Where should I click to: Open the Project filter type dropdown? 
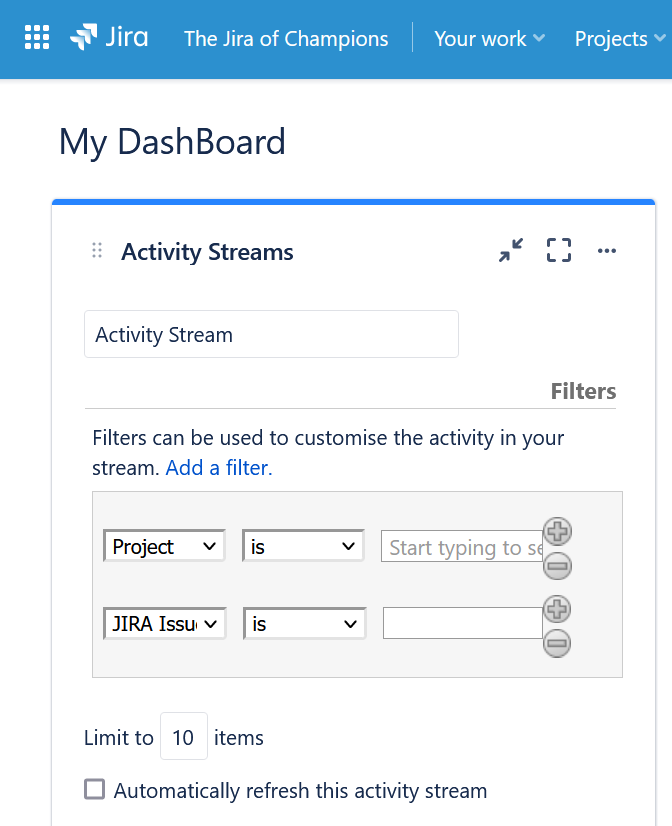pos(164,546)
